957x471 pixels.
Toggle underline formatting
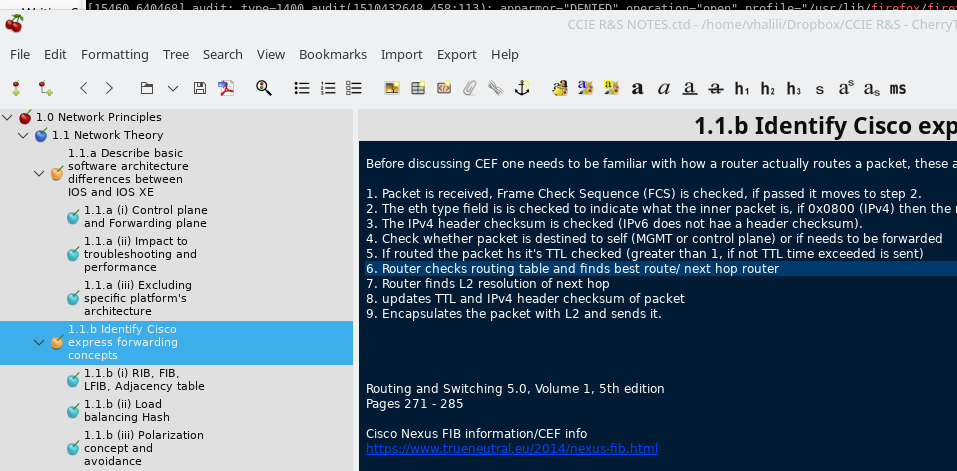(x=690, y=89)
